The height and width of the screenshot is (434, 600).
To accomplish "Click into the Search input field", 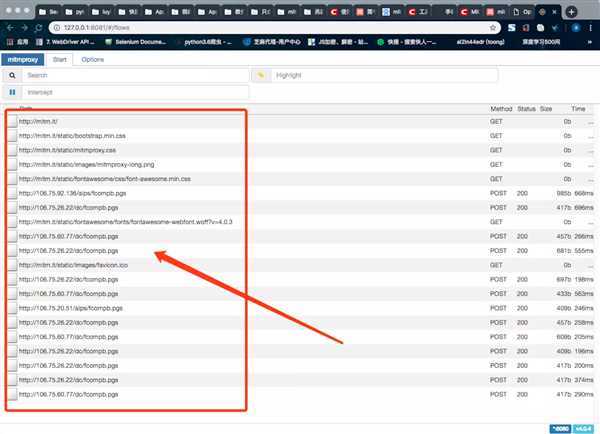I will (x=135, y=75).
